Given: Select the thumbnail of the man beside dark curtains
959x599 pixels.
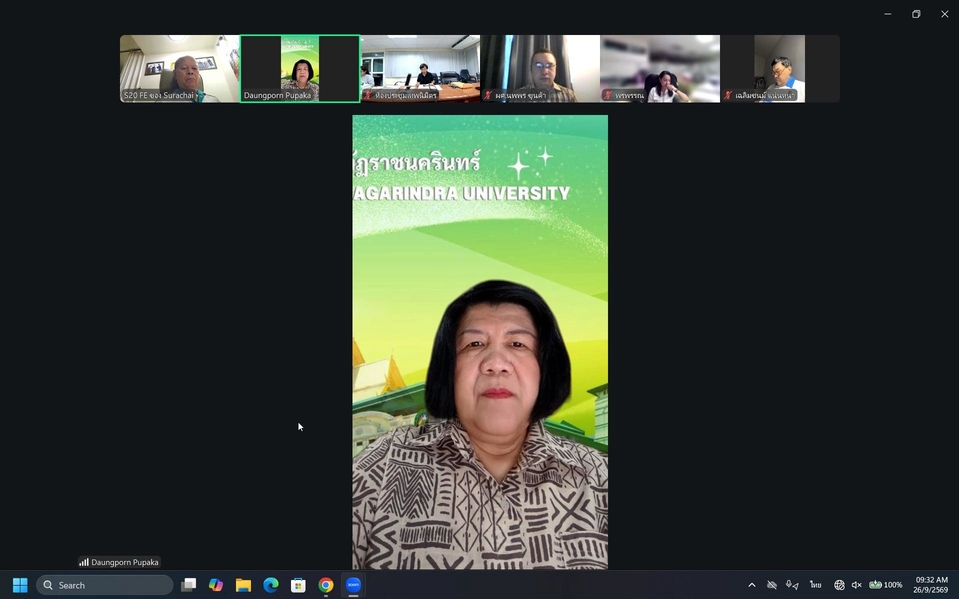Looking at the screenshot, I should [540, 69].
